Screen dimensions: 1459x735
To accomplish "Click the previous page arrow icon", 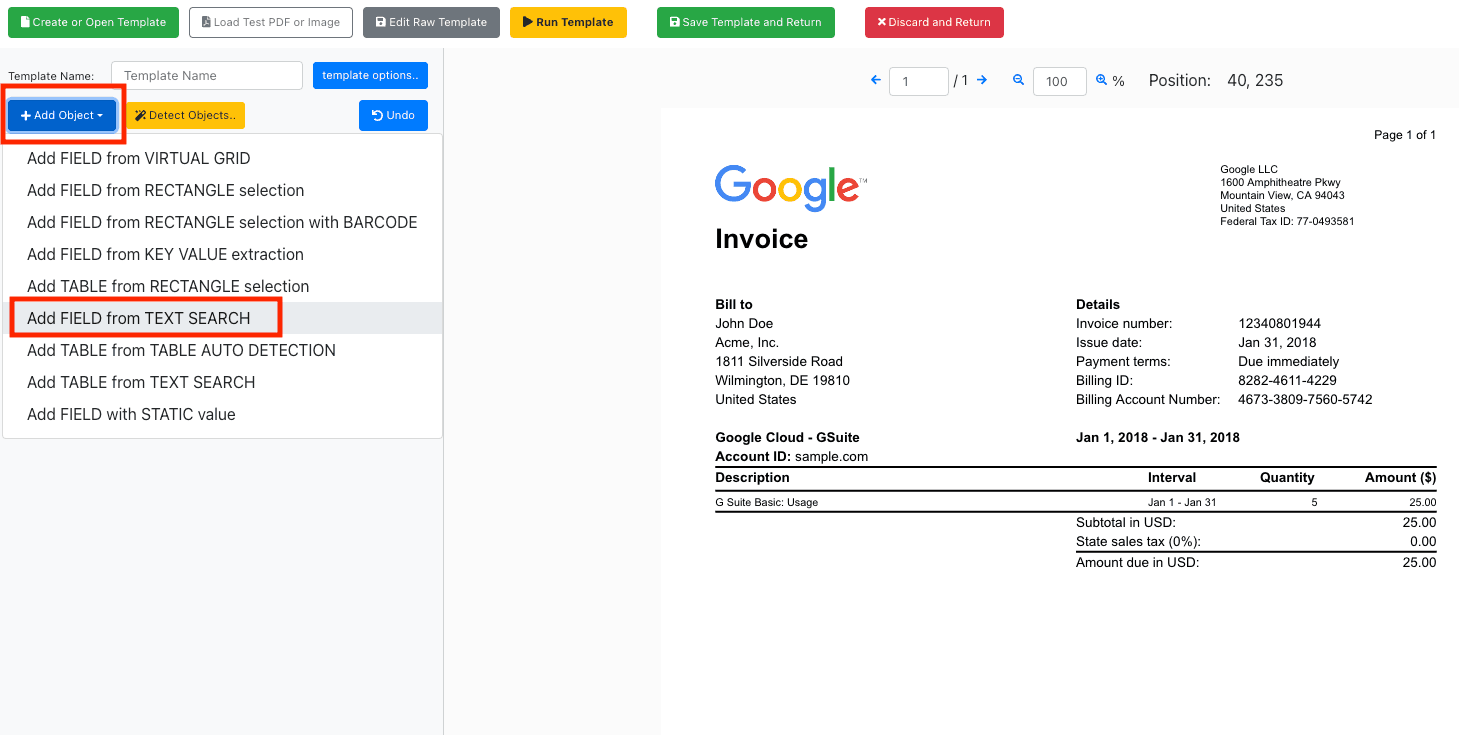I will click(x=876, y=80).
